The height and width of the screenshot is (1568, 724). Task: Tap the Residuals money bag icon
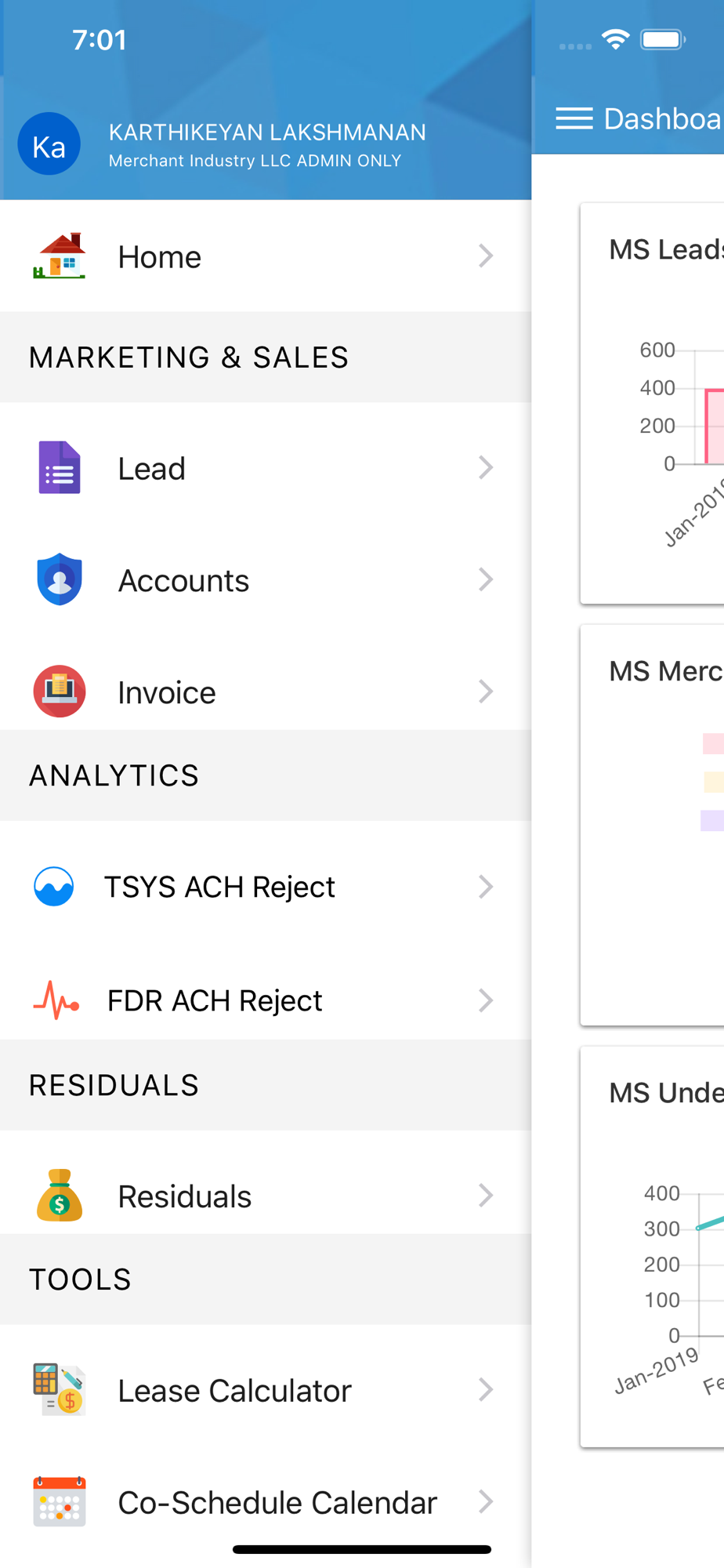tap(60, 1196)
